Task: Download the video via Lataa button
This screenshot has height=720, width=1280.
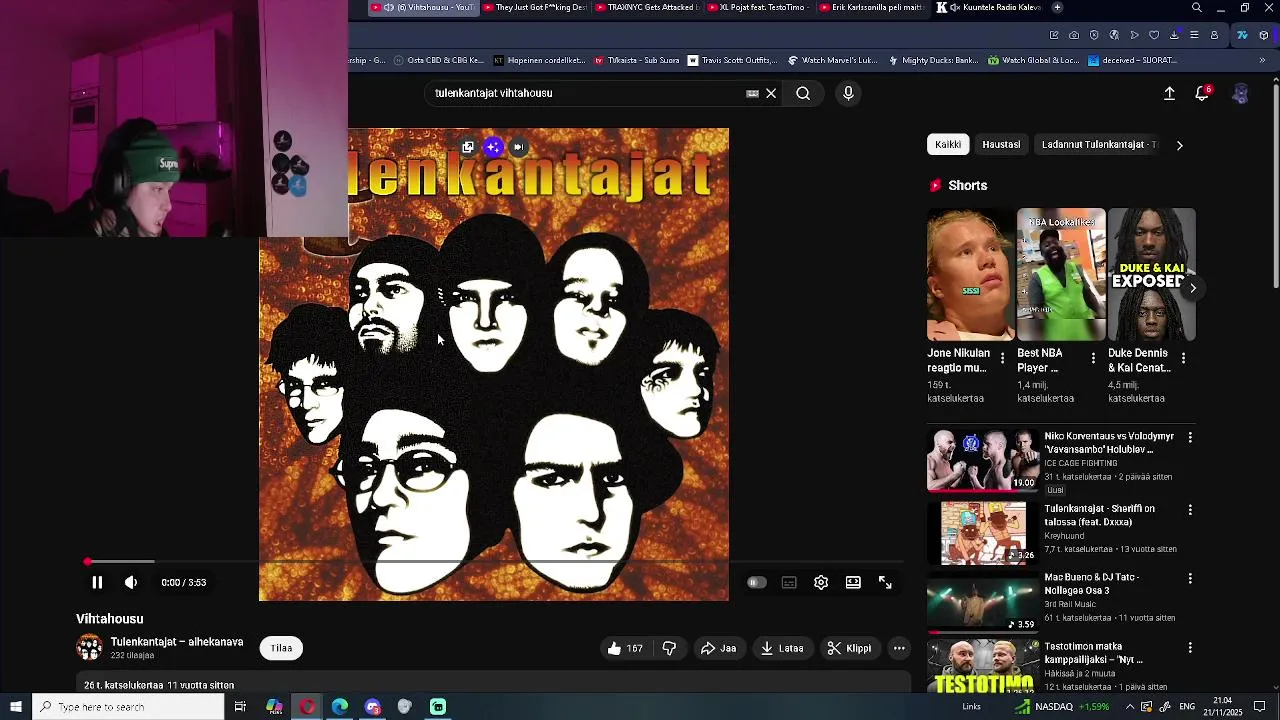Action: 782,648
